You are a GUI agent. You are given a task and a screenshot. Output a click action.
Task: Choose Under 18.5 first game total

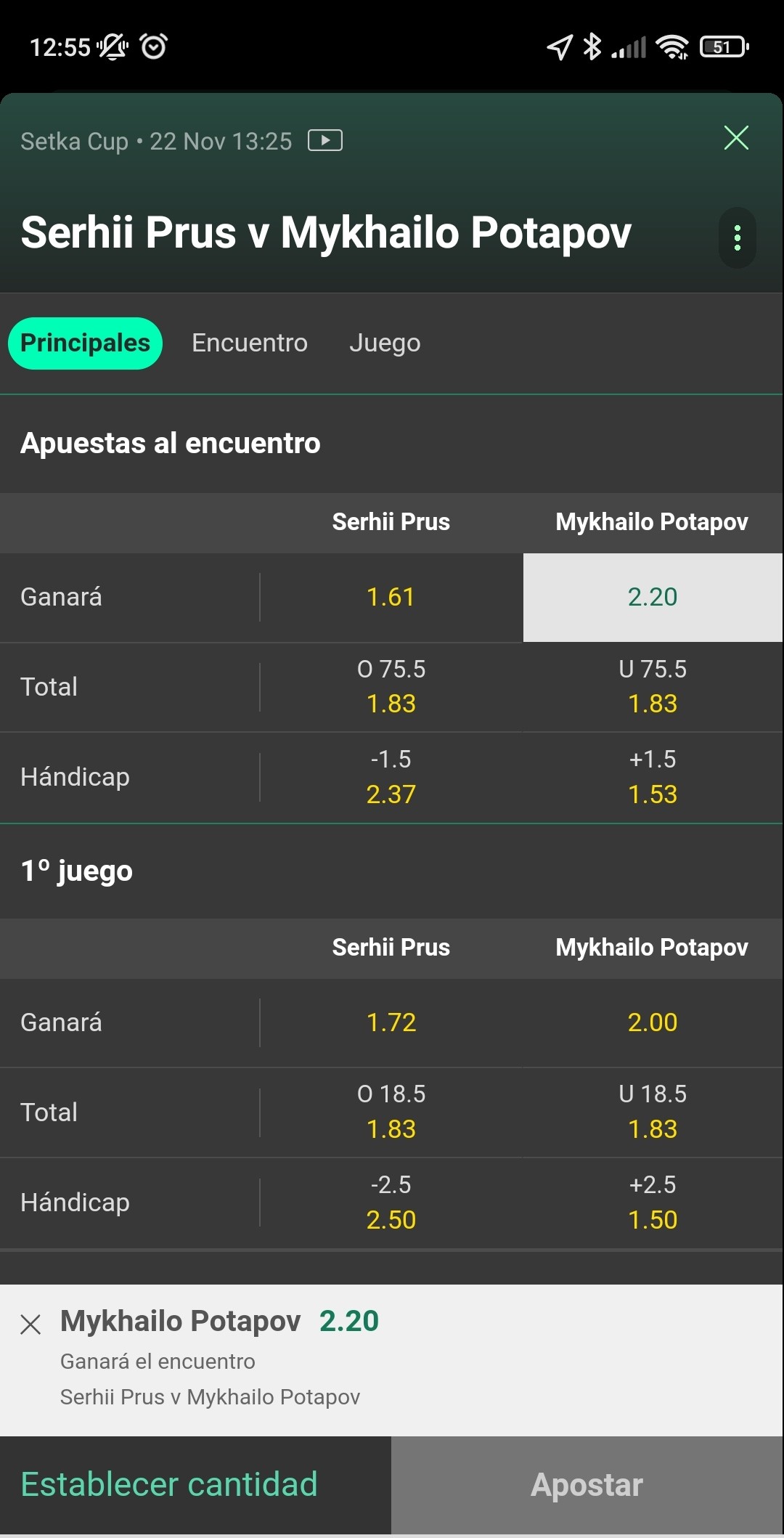(x=653, y=1112)
